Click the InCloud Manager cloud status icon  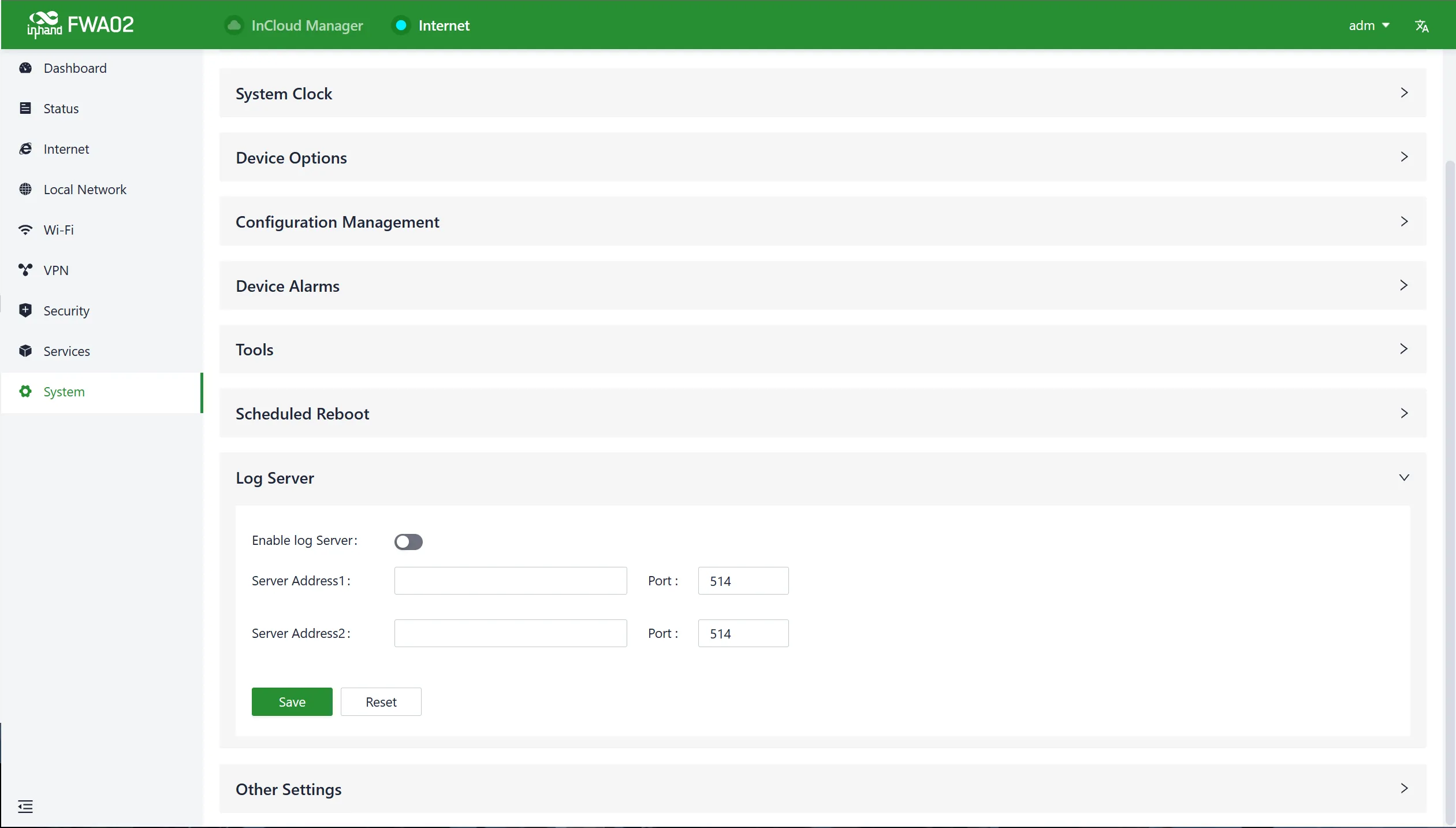tap(234, 25)
